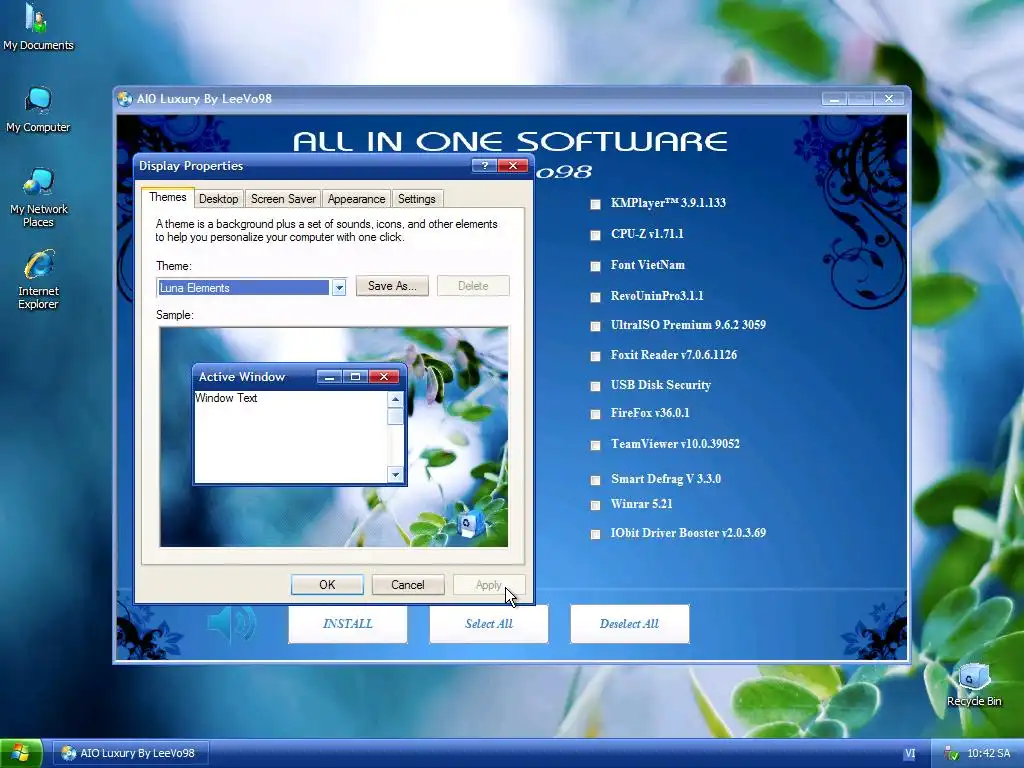Click the Select All button
This screenshot has height=768, width=1024.
(x=488, y=624)
